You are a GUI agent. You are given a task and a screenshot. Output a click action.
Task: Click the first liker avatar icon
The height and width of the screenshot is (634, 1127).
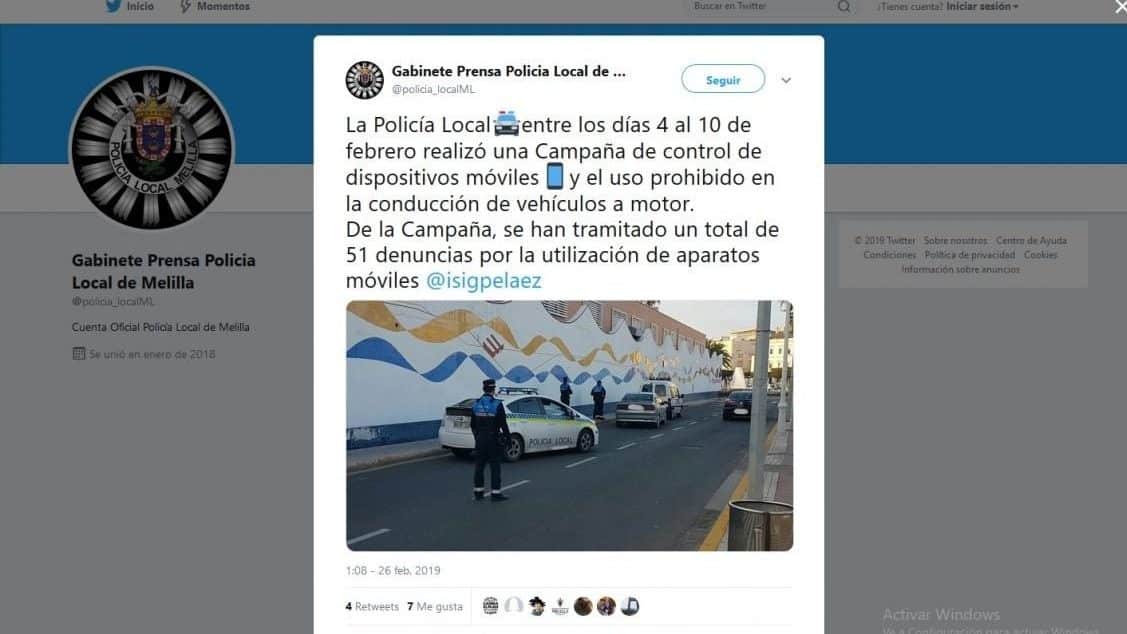click(x=490, y=606)
